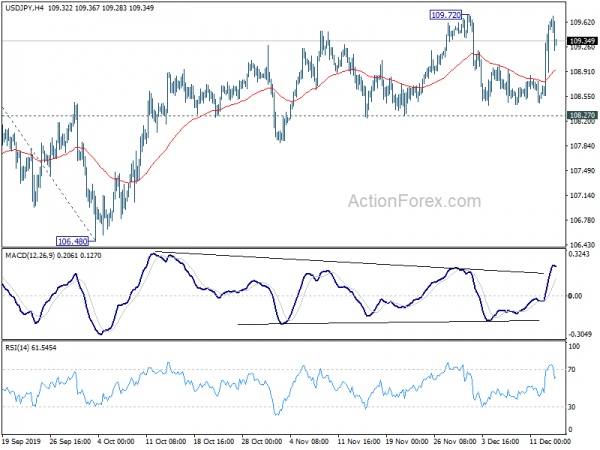Click the ActionForex.com watermark
This screenshot has width=600, height=450.
(x=414, y=201)
